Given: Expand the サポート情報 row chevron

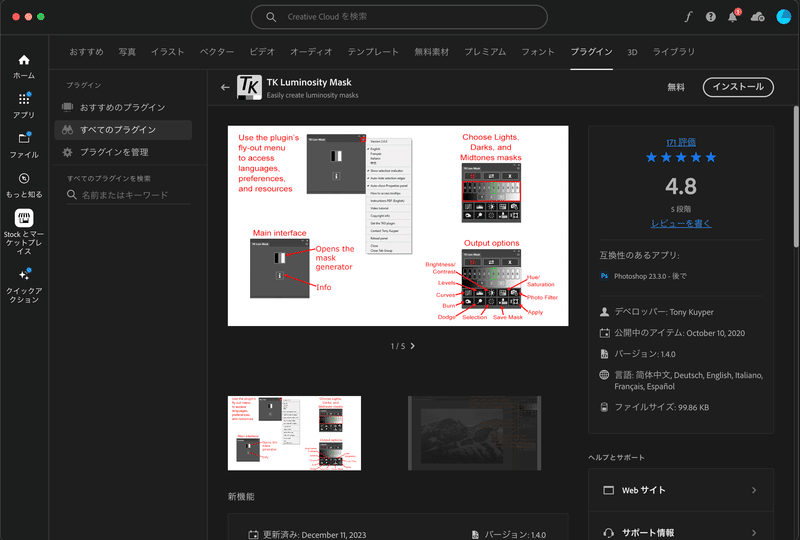Looking at the screenshot, I should pos(754,533).
